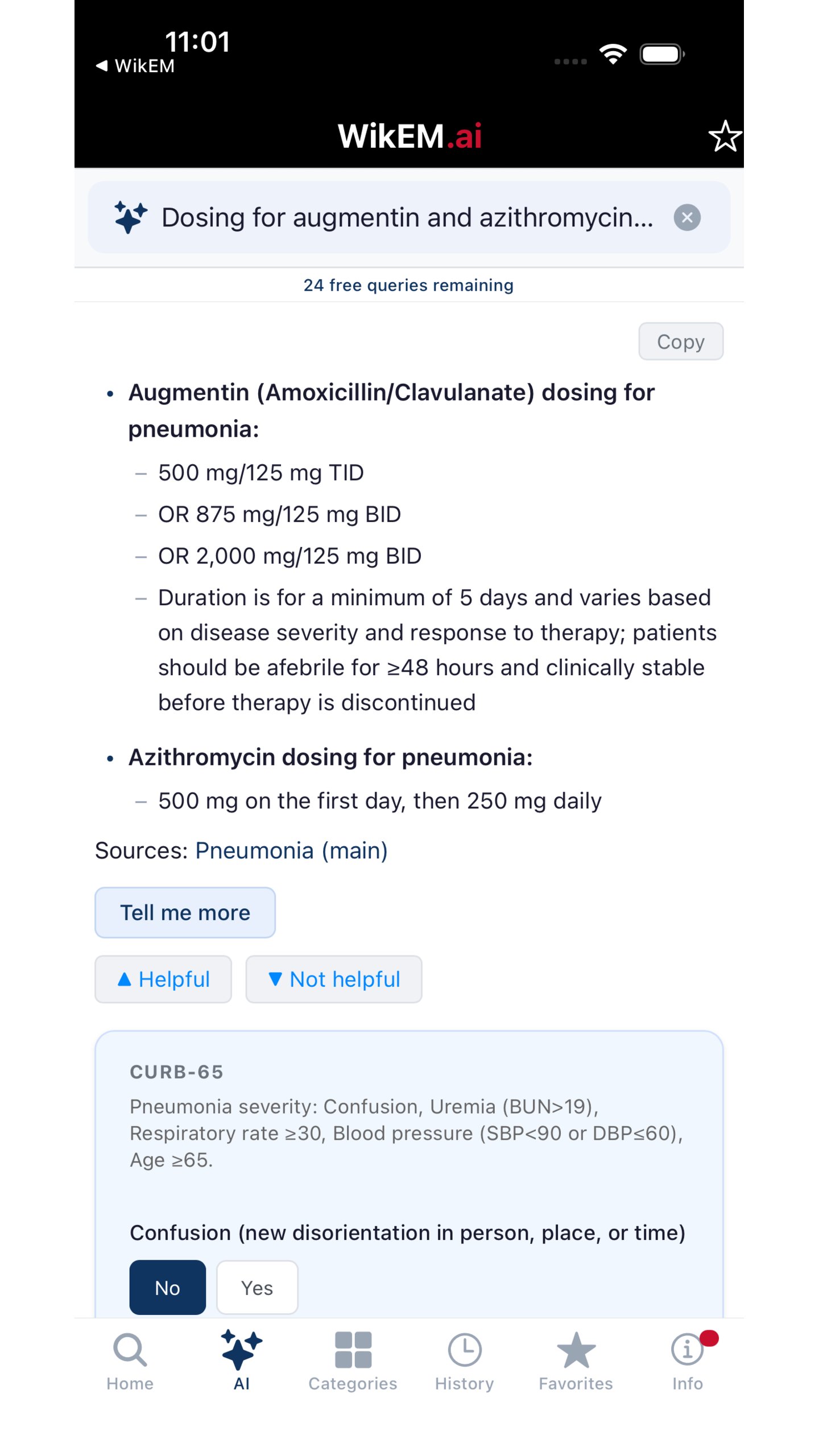
Task: Mark the answer as Helpful
Action: 163,979
